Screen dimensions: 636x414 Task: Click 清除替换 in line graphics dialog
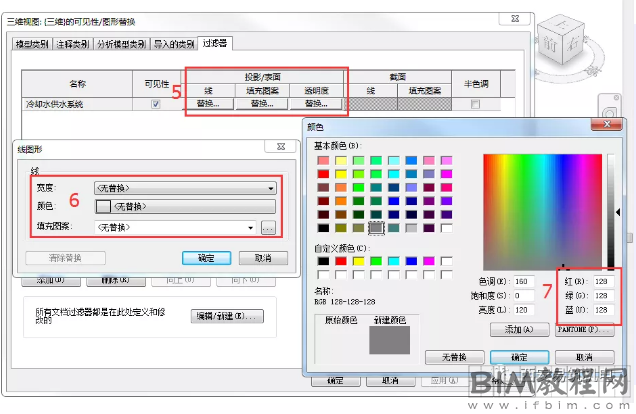click(65, 258)
